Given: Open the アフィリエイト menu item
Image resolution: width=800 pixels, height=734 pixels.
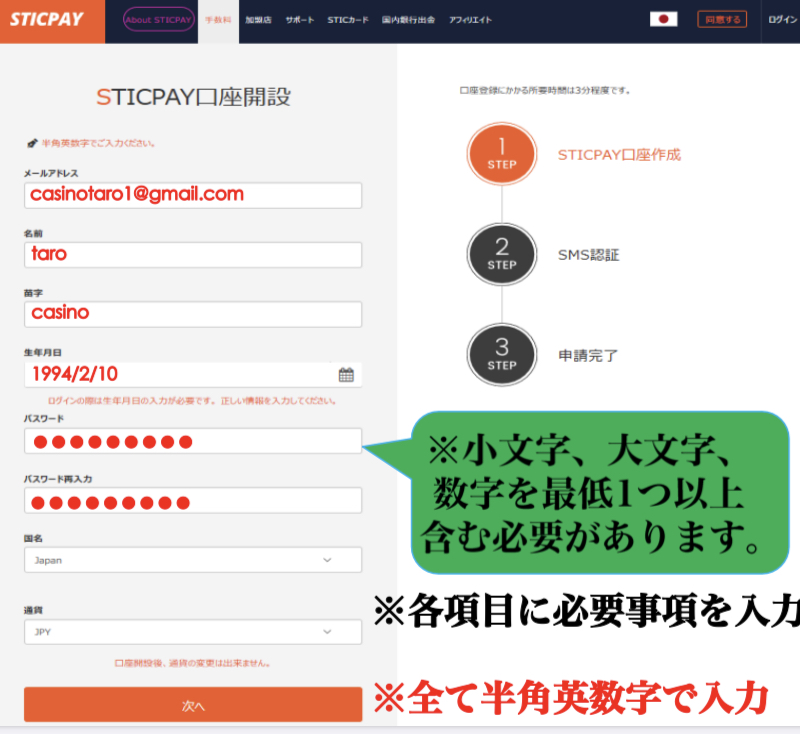Looking at the screenshot, I should (x=470, y=20).
